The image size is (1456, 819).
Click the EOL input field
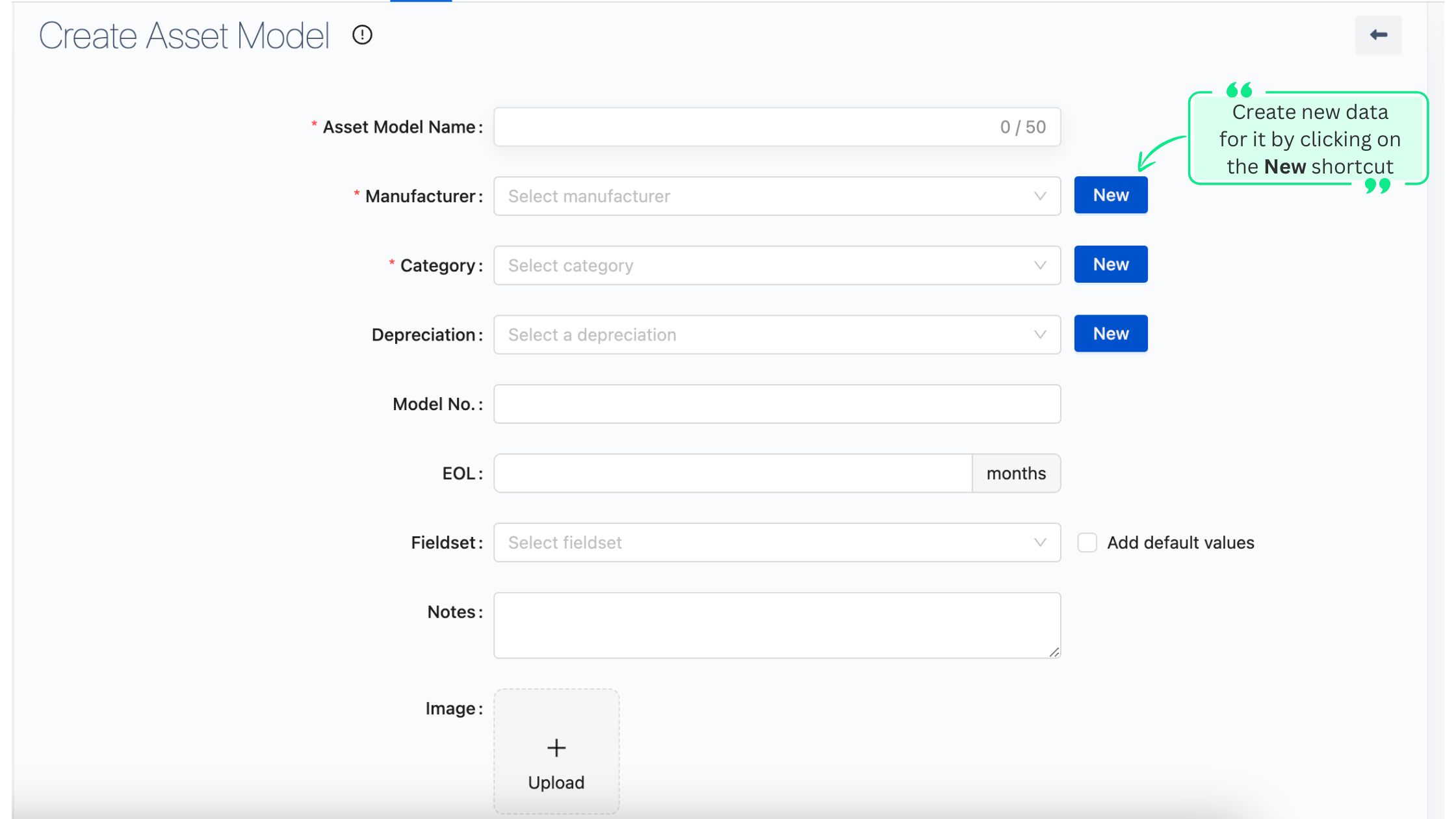point(733,473)
